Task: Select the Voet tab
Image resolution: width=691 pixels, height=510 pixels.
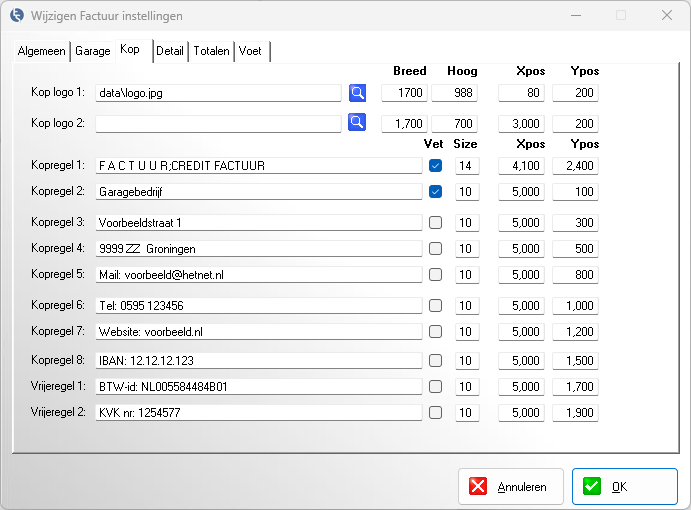Action: (250, 51)
